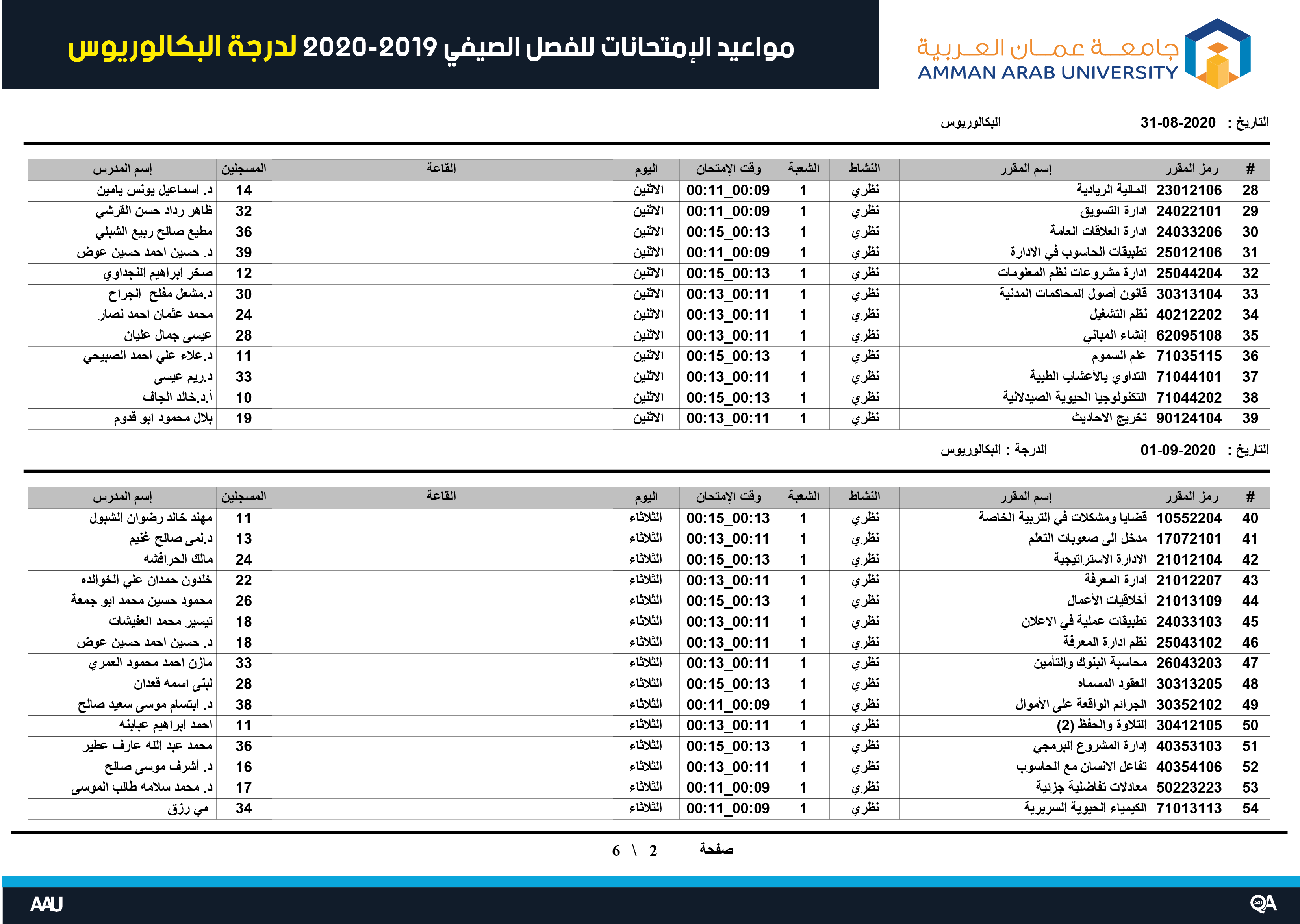Click the المسجلين header in first table
The width and height of the screenshot is (1300, 924).
tap(244, 169)
